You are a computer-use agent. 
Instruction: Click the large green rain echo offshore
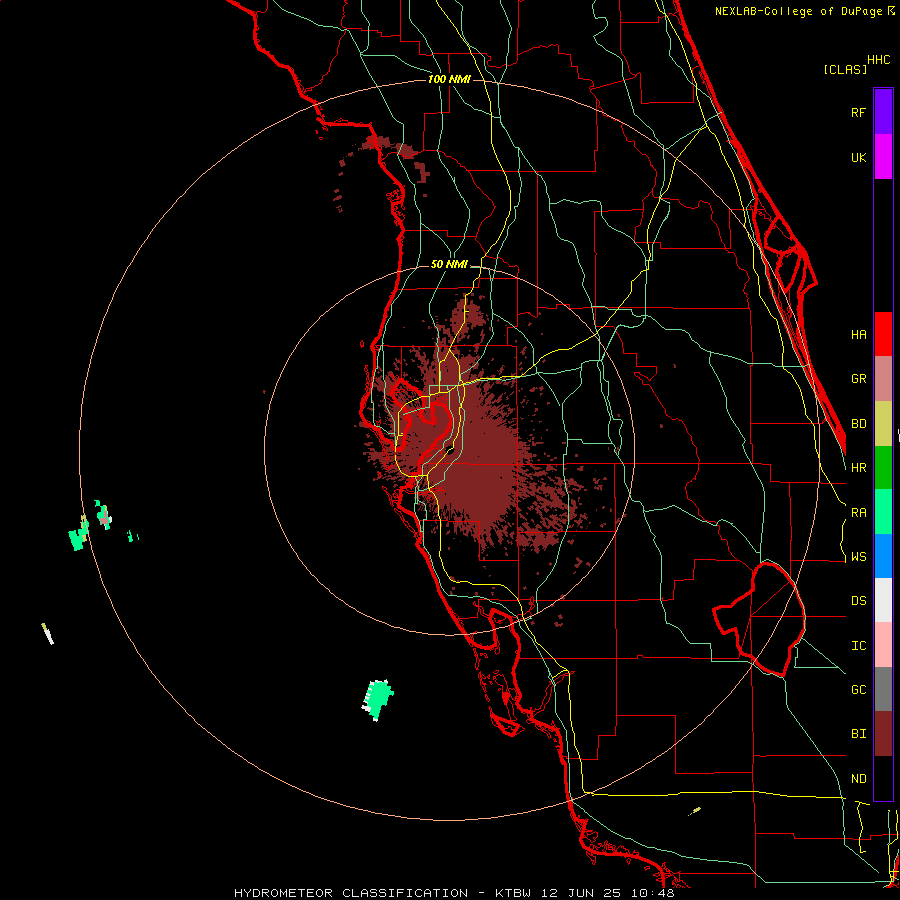[378, 699]
